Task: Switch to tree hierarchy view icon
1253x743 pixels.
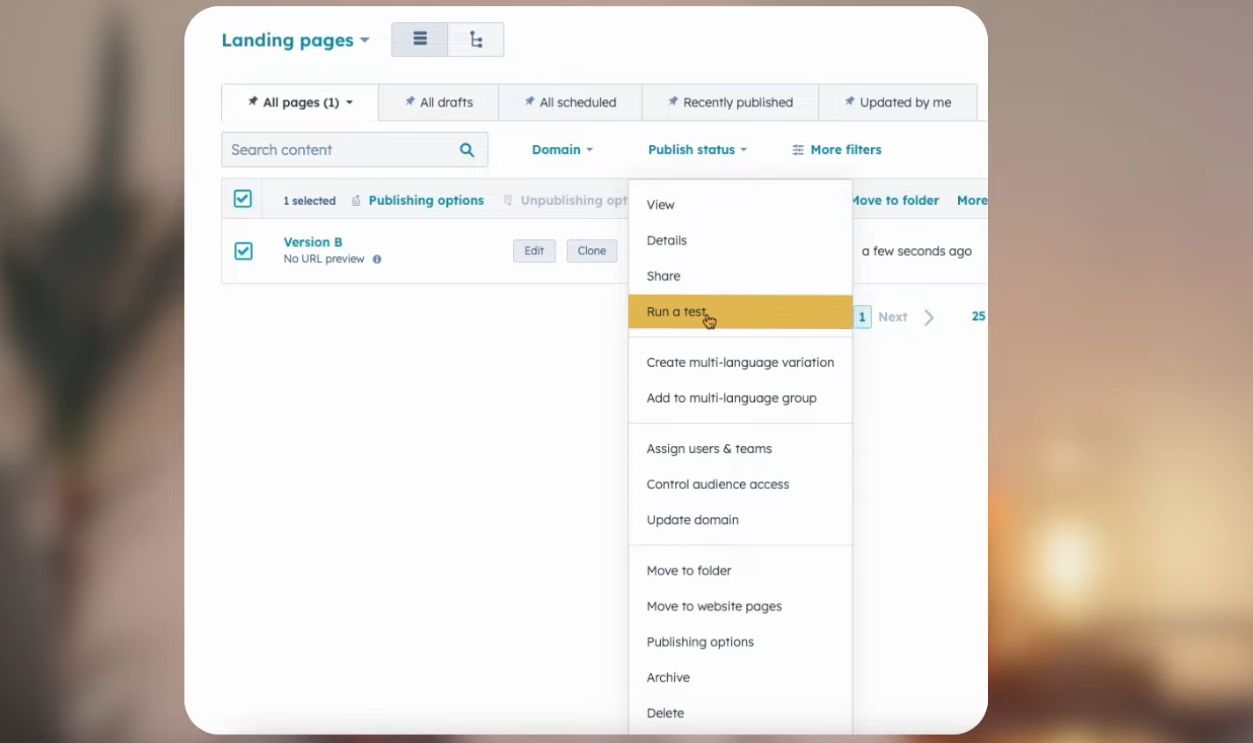Action: [x=476, y=40]
